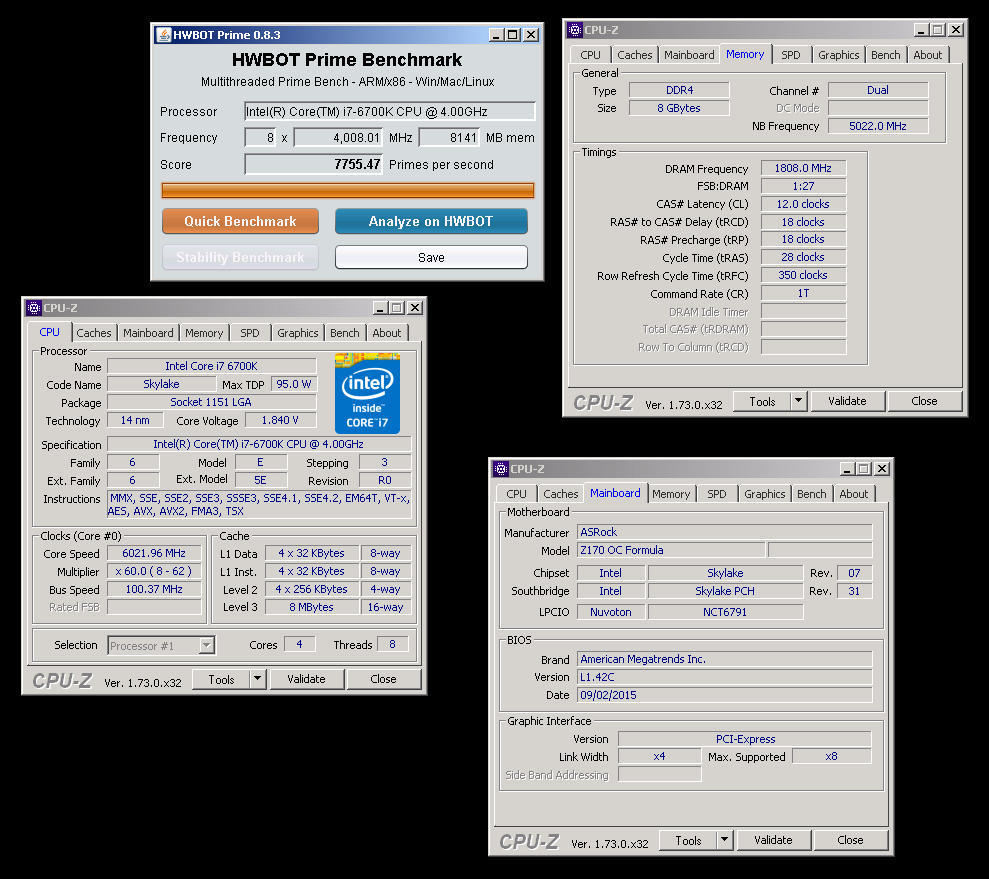This screenshot has width=989, height=879.
Task: Click the Intel inside Core i7 logo
Action: click(367, 393)
